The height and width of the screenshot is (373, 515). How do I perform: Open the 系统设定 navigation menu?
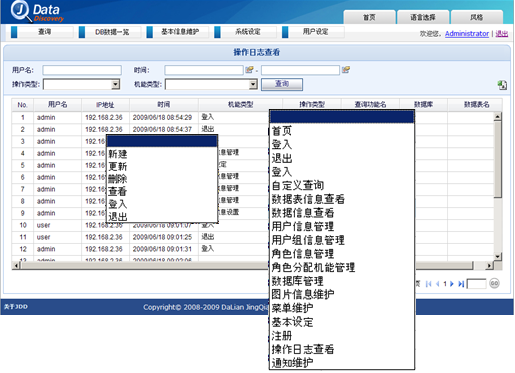[246, 32]
